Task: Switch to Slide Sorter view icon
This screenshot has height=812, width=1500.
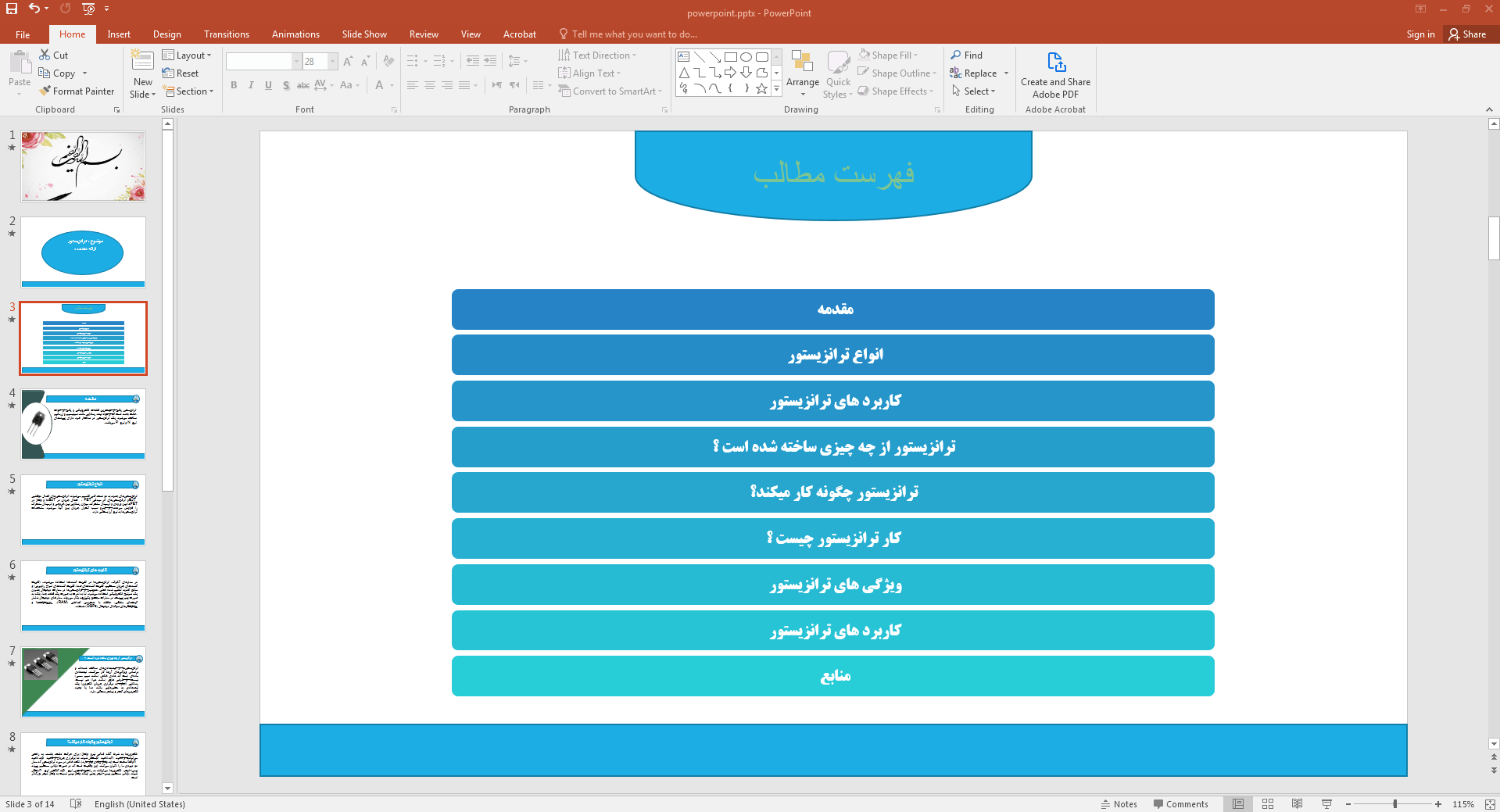Action: pos(1268,804)
